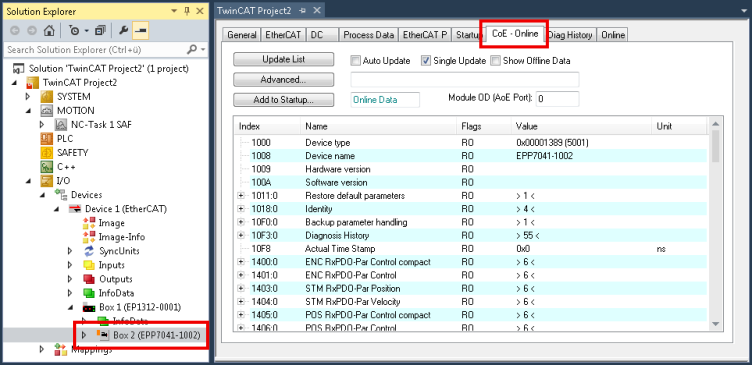
Task: Click the SyncUnits icon
Action: coord(89,251)
